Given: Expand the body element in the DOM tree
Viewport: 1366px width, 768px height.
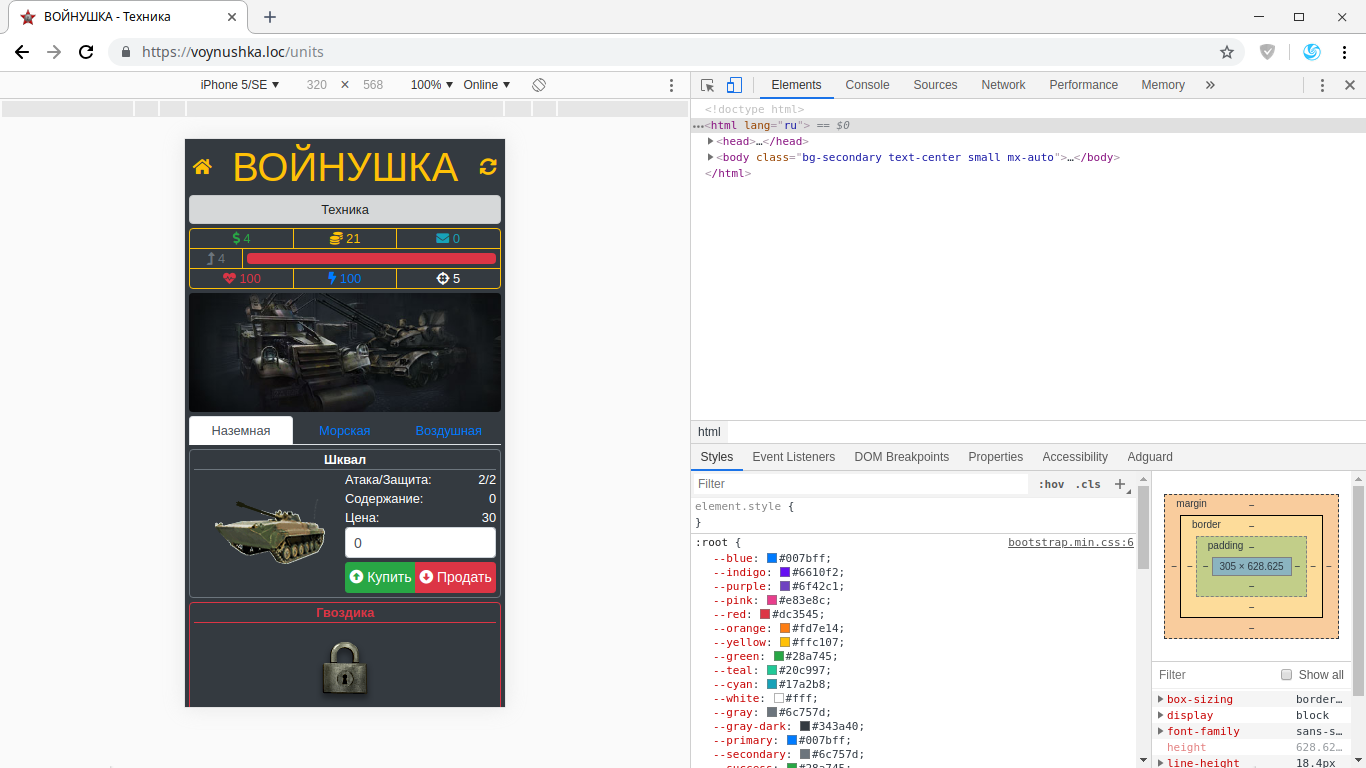Looking at the screenshot, I should (711, 157).
